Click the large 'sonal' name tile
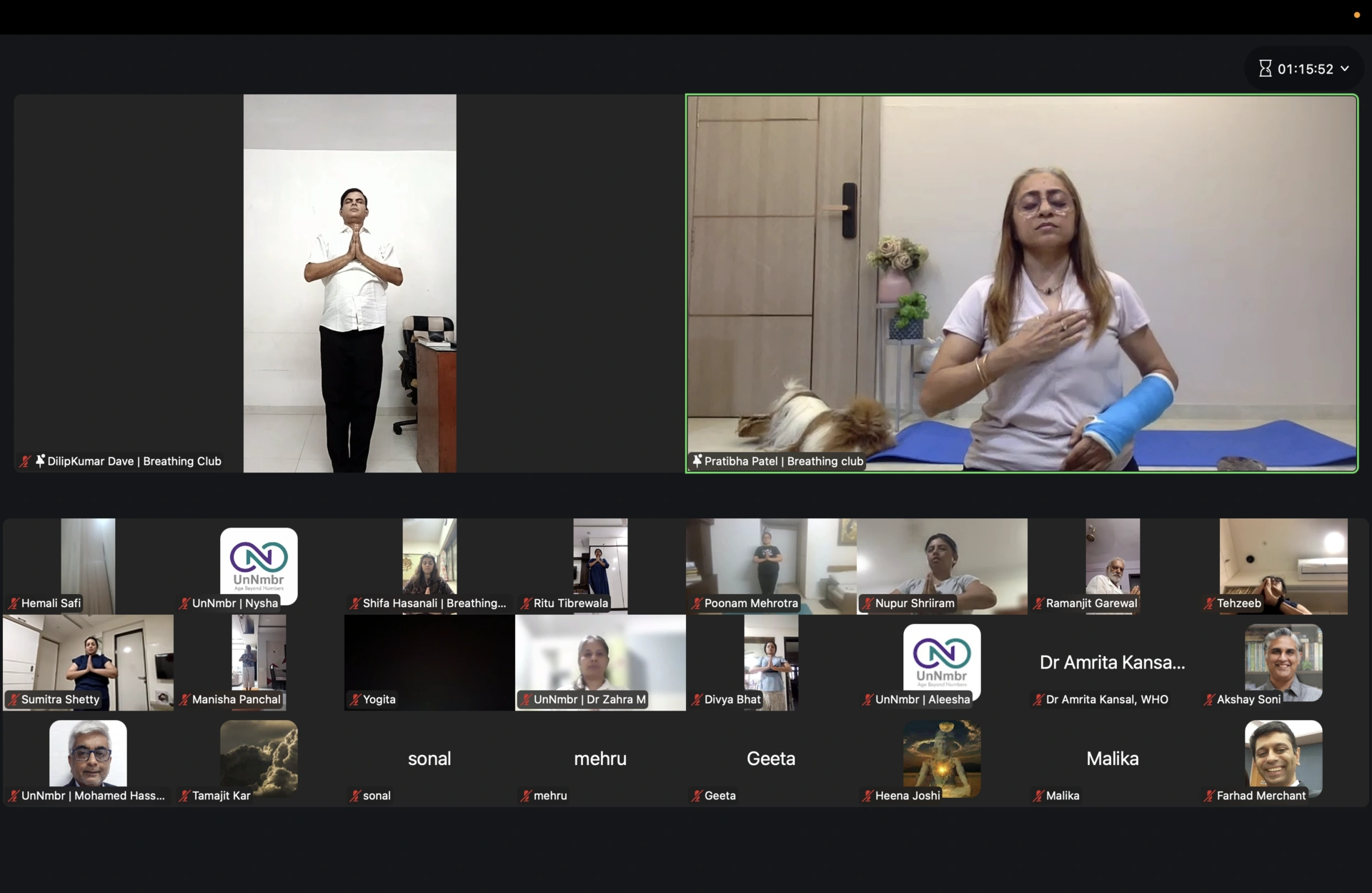This screenshot has width=1372, height=893. [429, 759]
